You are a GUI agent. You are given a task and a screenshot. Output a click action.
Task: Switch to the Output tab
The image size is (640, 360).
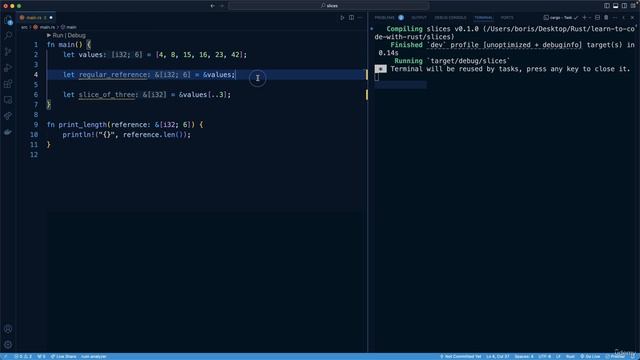419,18
